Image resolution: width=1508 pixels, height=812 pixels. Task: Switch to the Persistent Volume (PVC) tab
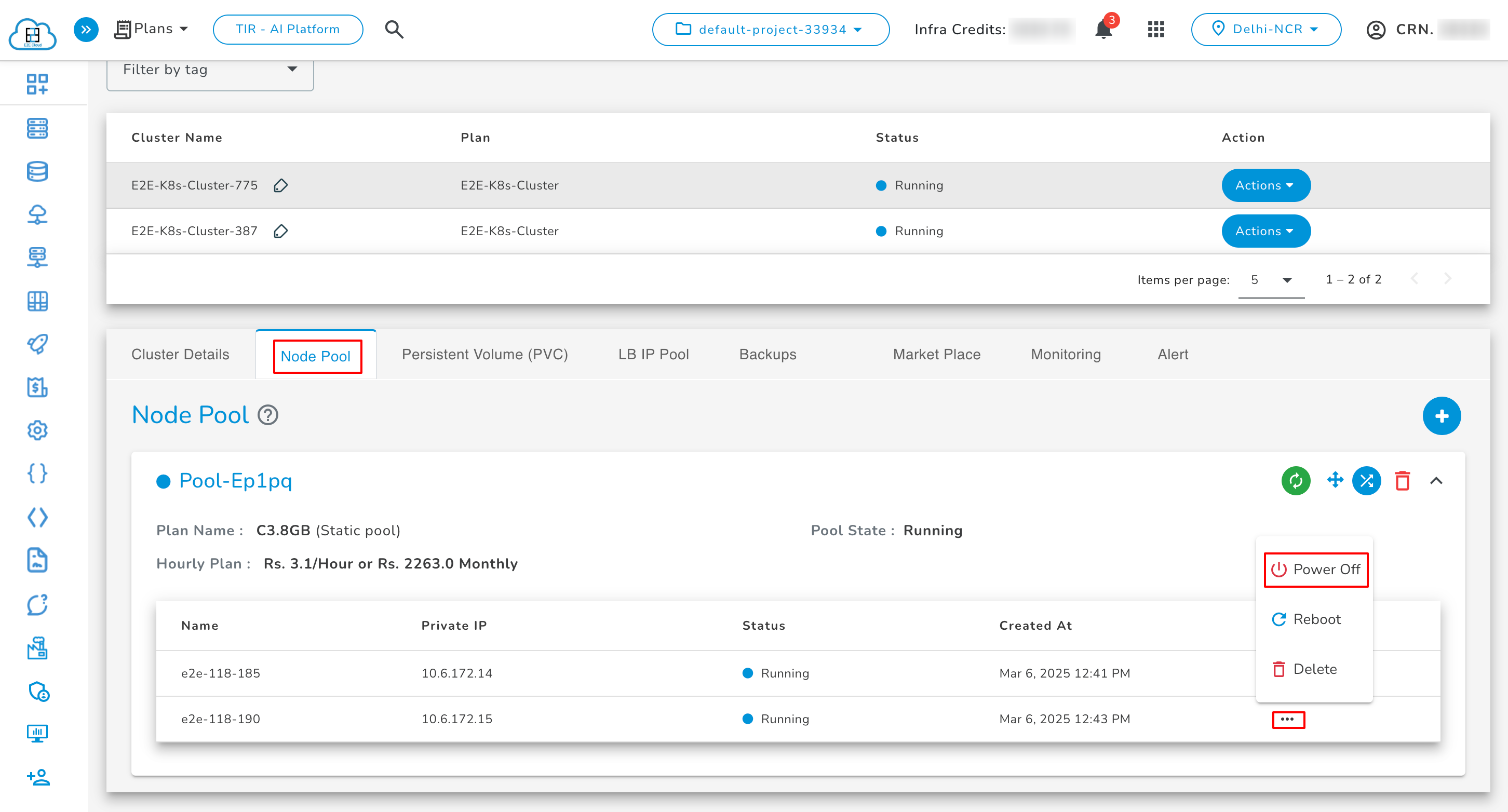click(x=484, y=354)
